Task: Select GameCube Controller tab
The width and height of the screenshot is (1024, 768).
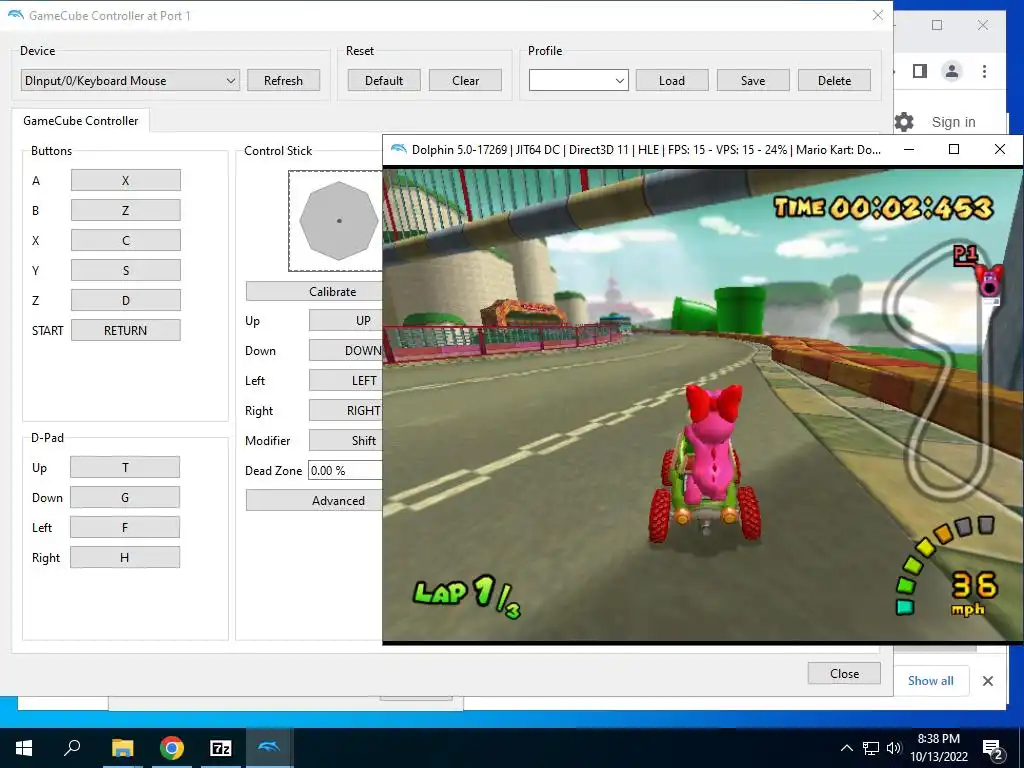Action: click(x=81, y=120)
